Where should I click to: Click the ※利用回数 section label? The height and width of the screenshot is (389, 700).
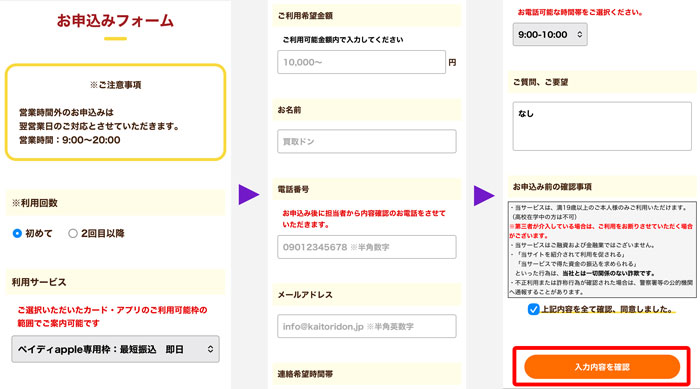click(x=35, y=203)
